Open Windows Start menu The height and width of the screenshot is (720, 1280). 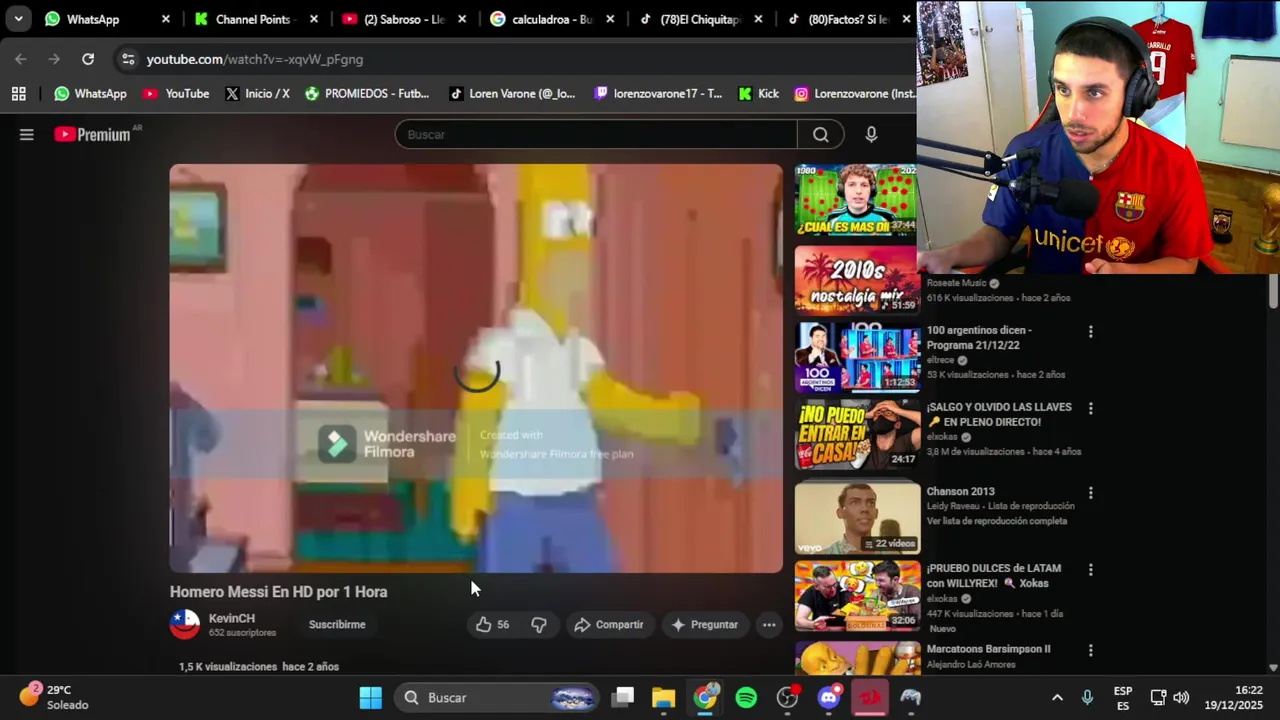coord(371,697)
